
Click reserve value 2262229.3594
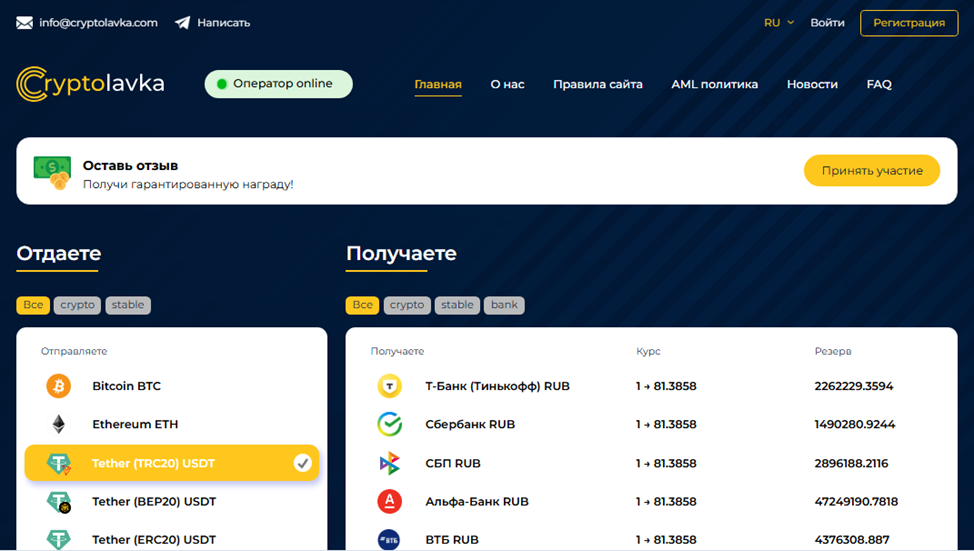click(x=853, y=386)
